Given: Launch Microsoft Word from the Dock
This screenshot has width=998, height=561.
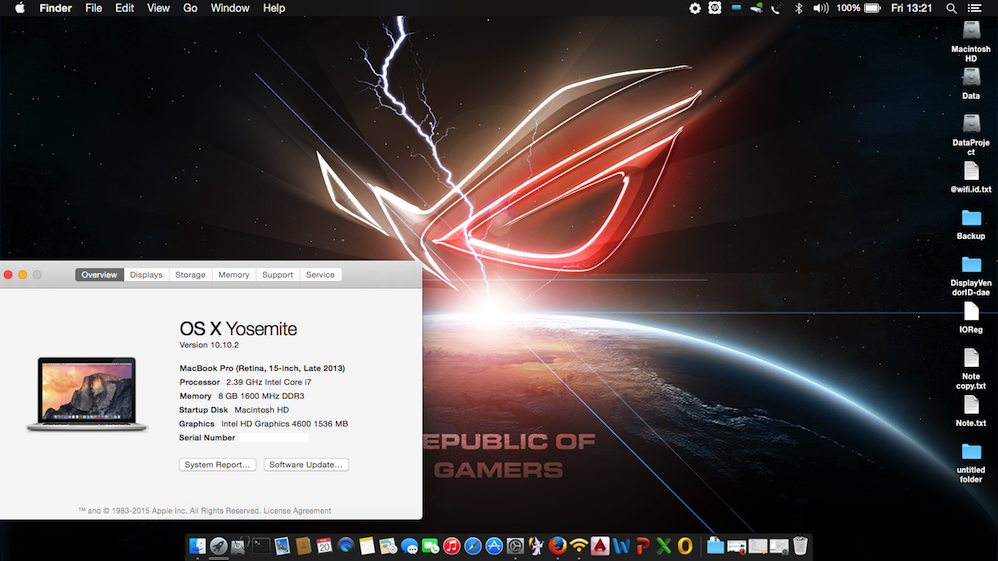Looking at the screenshot, I should [x=621, y=546].
